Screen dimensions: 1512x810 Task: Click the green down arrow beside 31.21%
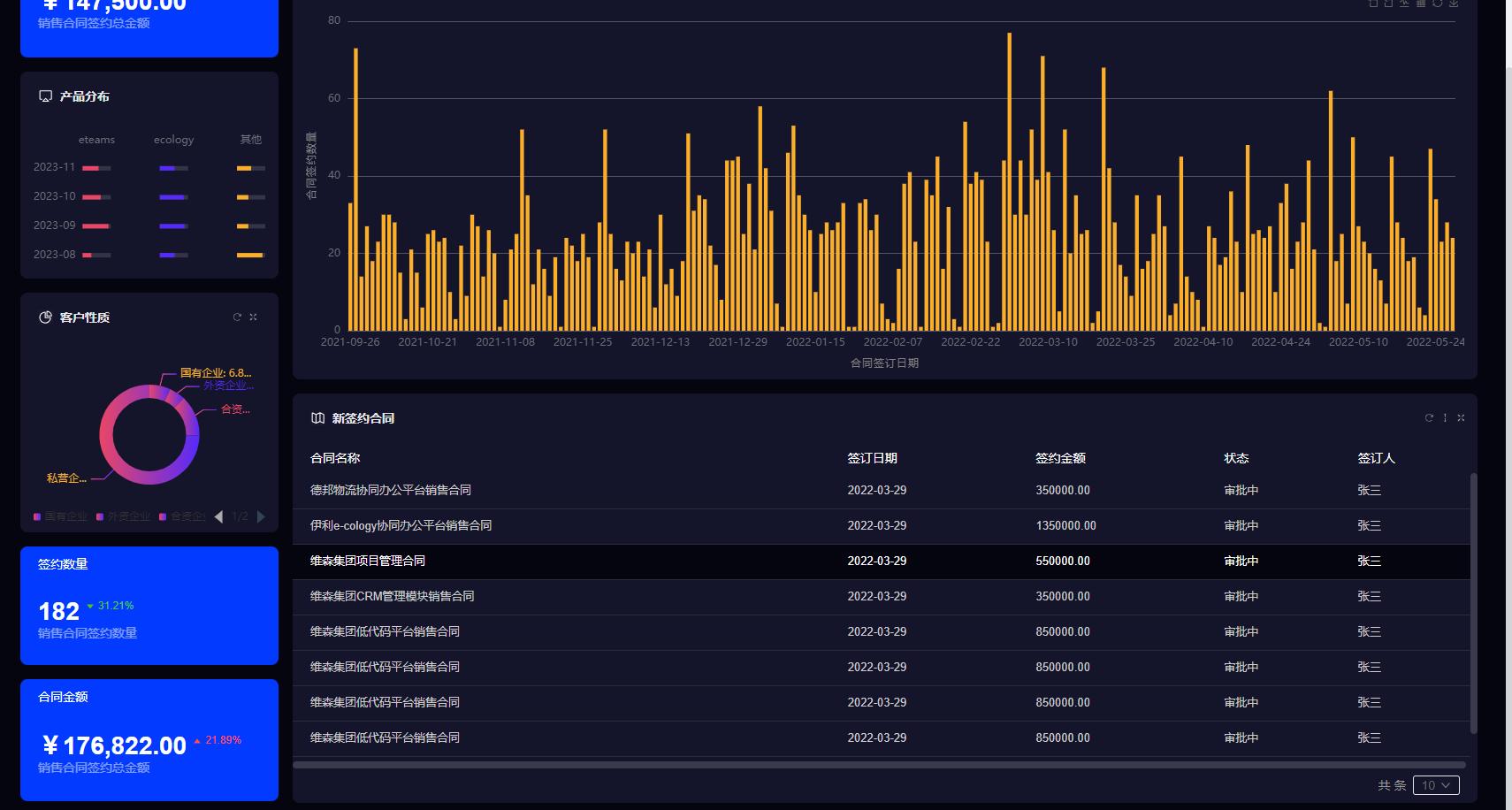90,606
